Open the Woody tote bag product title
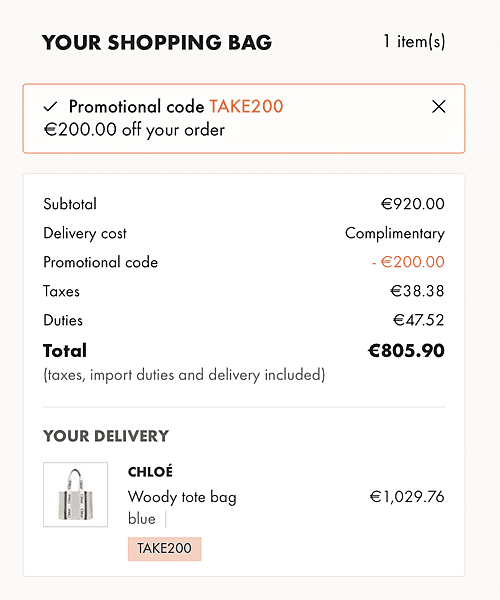500x600 pixels. tap(182, 497)
